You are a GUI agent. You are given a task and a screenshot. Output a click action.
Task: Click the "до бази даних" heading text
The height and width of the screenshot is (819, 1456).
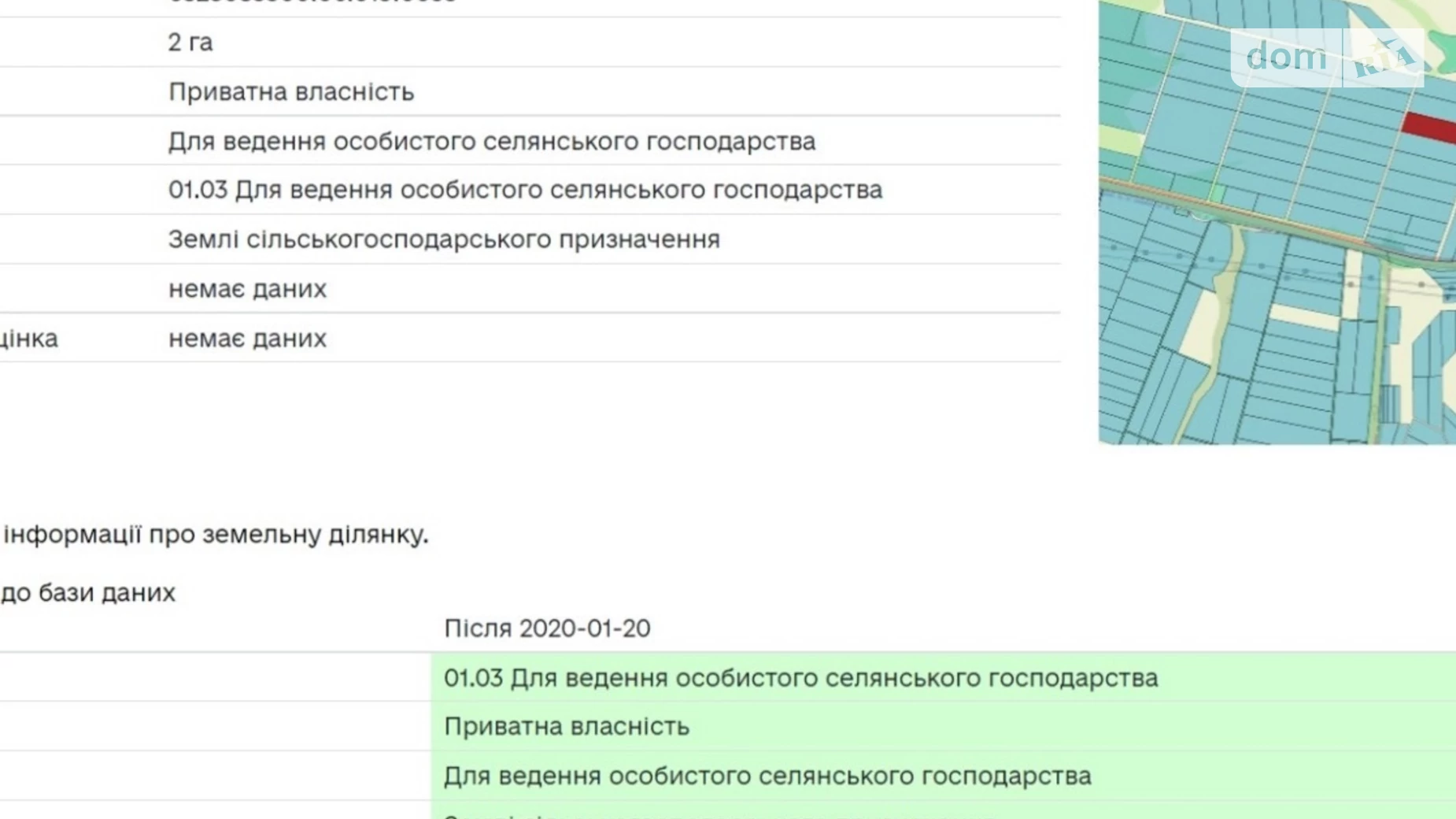click(x=87, y=593)
